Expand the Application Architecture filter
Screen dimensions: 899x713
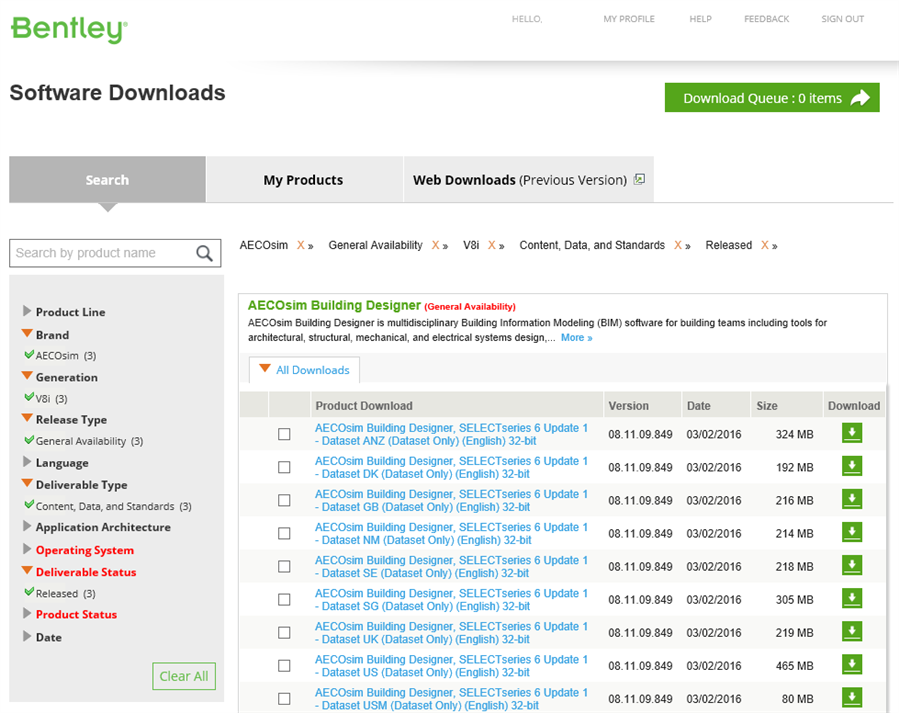[26, 526]
